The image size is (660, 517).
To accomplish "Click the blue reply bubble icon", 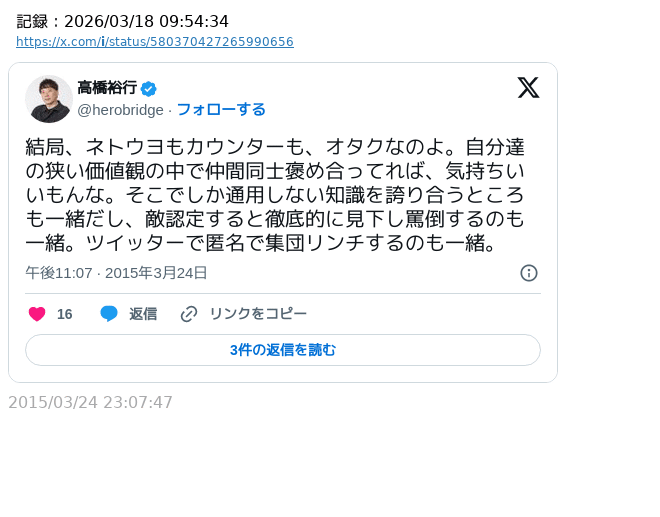I will pyautogui.click(x=109, y=314).
